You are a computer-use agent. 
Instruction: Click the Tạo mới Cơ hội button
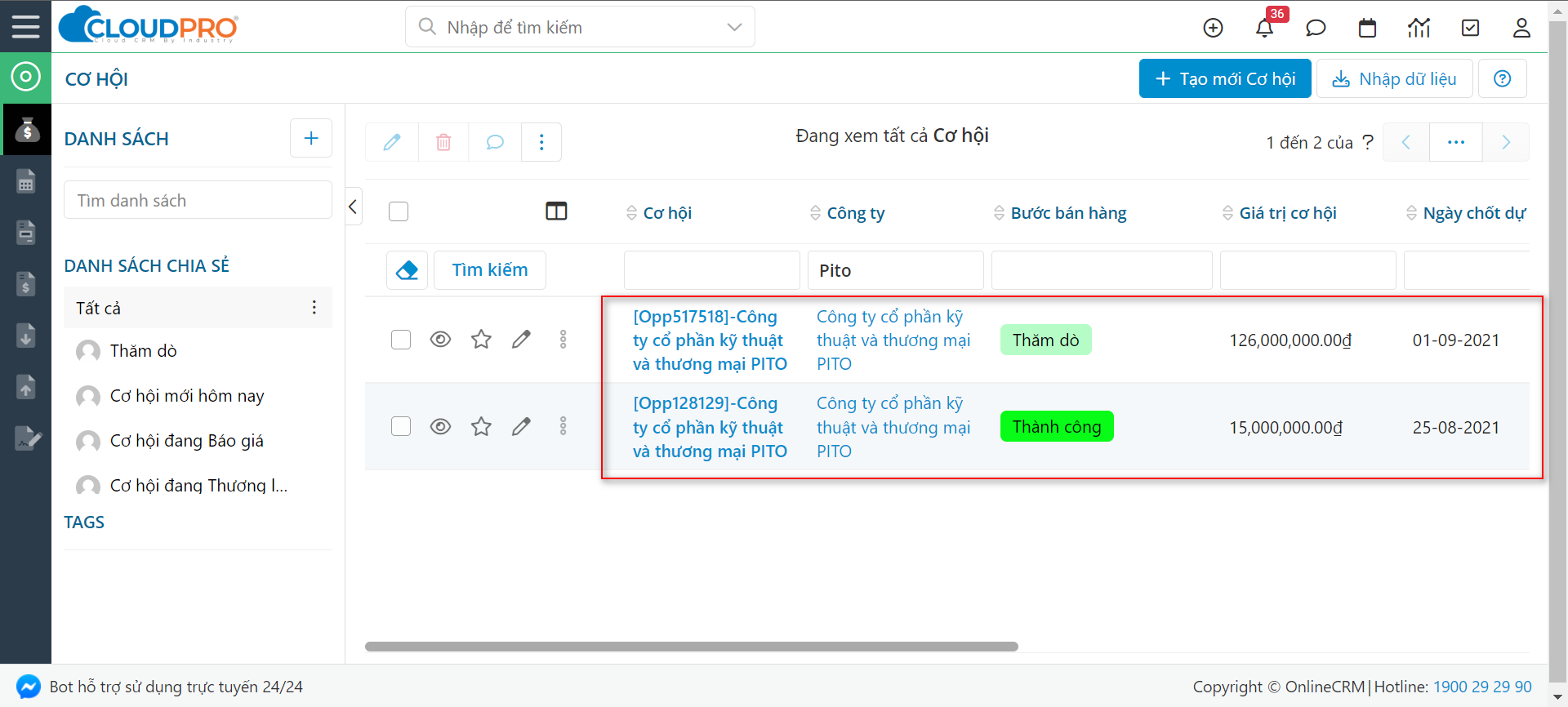point(1225,78)
